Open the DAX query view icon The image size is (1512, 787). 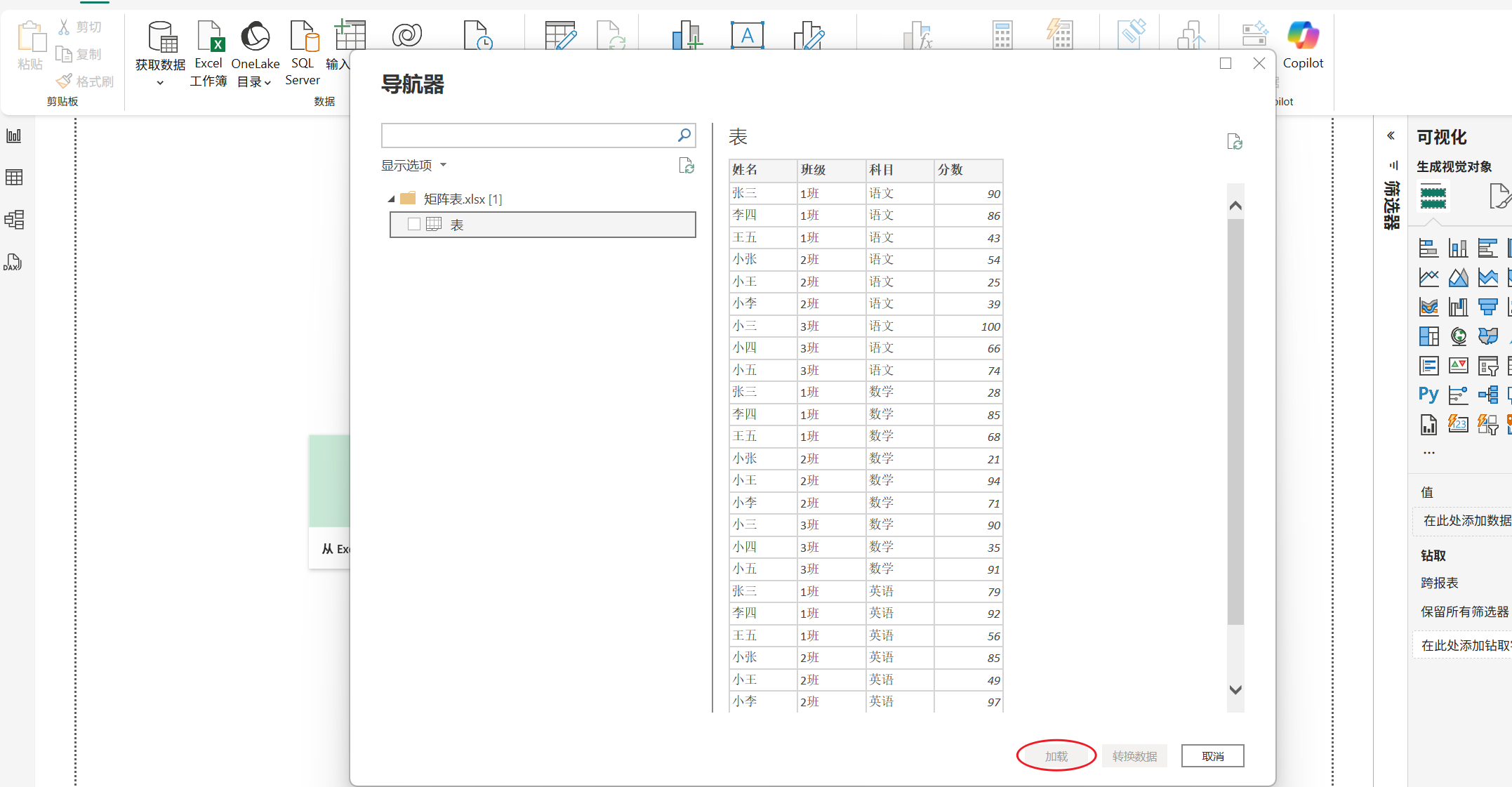point(13,263)
